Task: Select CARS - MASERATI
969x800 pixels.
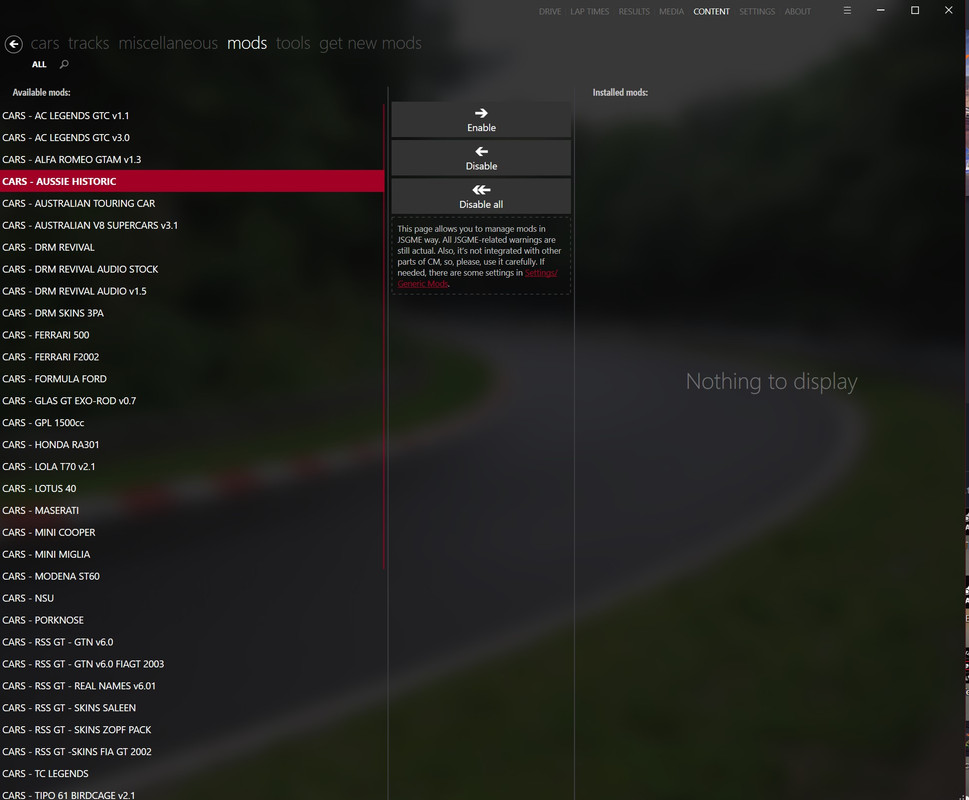Action: pyautogui.click(x=192, y=510)
